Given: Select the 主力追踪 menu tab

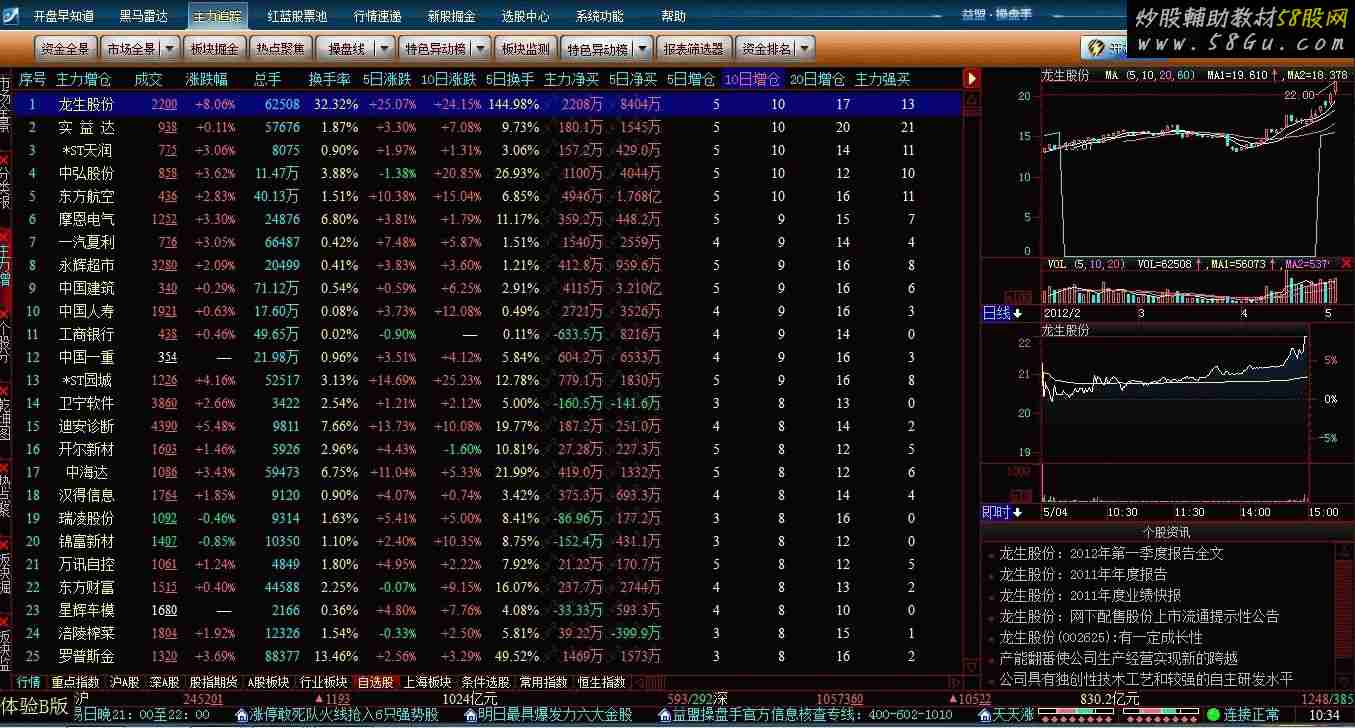Looking at the screenshot, I should [217, 17].
